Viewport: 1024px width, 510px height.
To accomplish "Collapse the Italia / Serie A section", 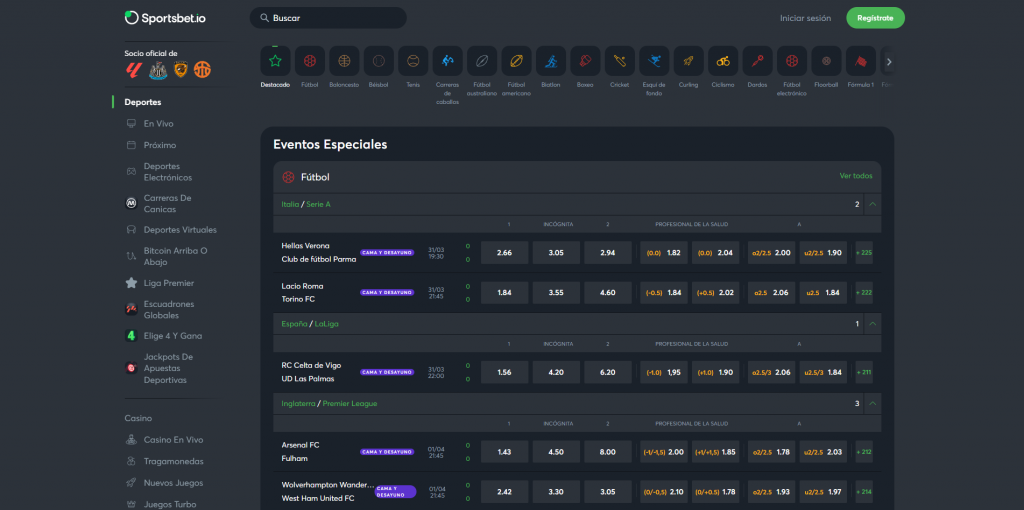I will tap(872, 204).
